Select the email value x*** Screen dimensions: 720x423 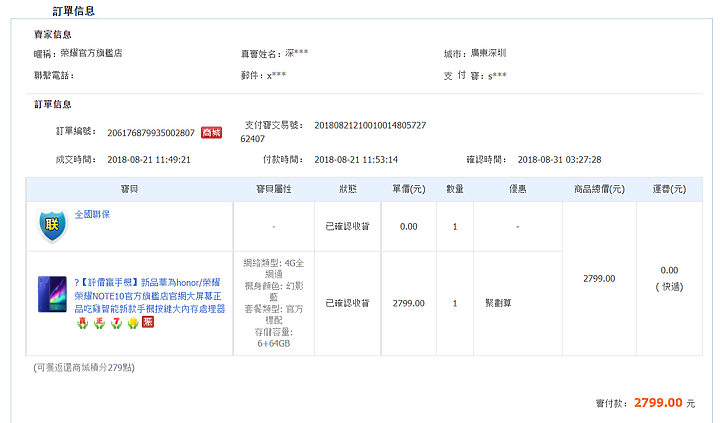pos(276,76)
